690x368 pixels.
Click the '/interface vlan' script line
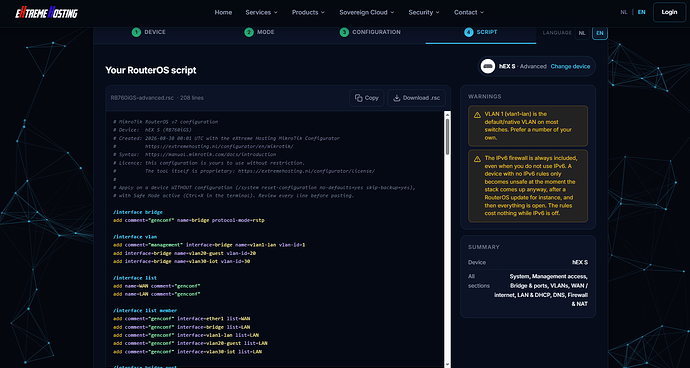click(x=135, y=237)
